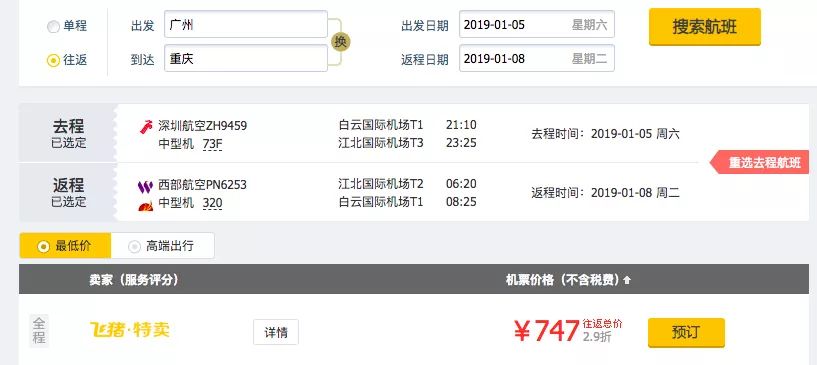The width and height of the screenshot is (817, 365).
Task: Select the 高端出行 premium travel option
Action: point(163,246)
